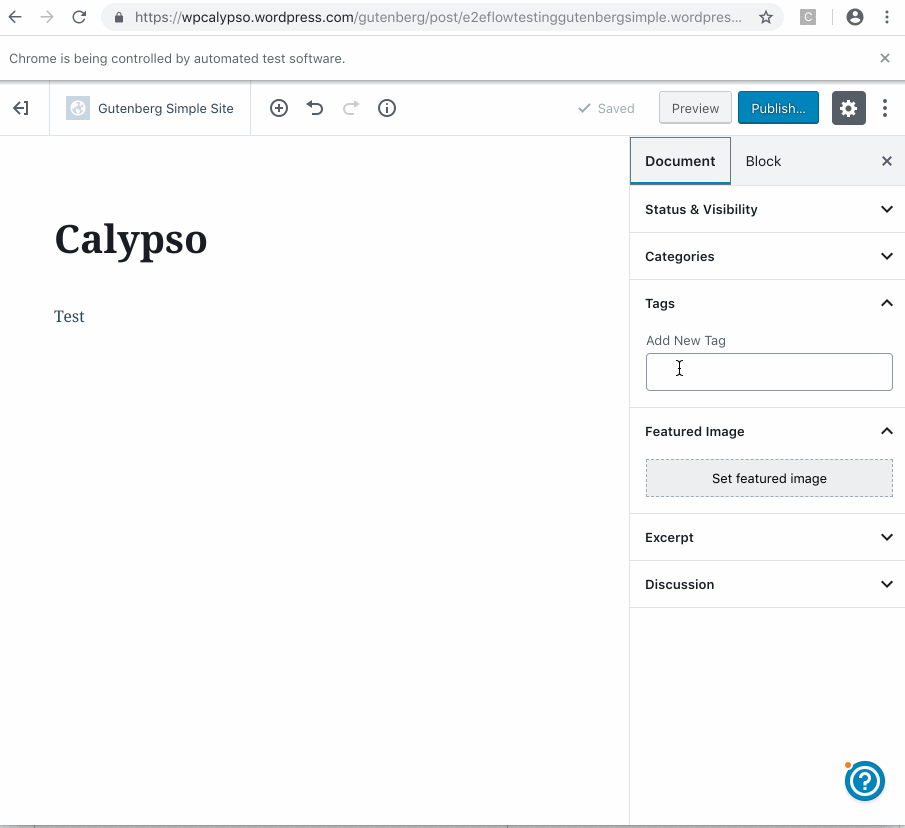Image resolution: width=905 pixels, height=828 pixels.
Task: Close the settings sidebar with X
Action: (887, 161)
